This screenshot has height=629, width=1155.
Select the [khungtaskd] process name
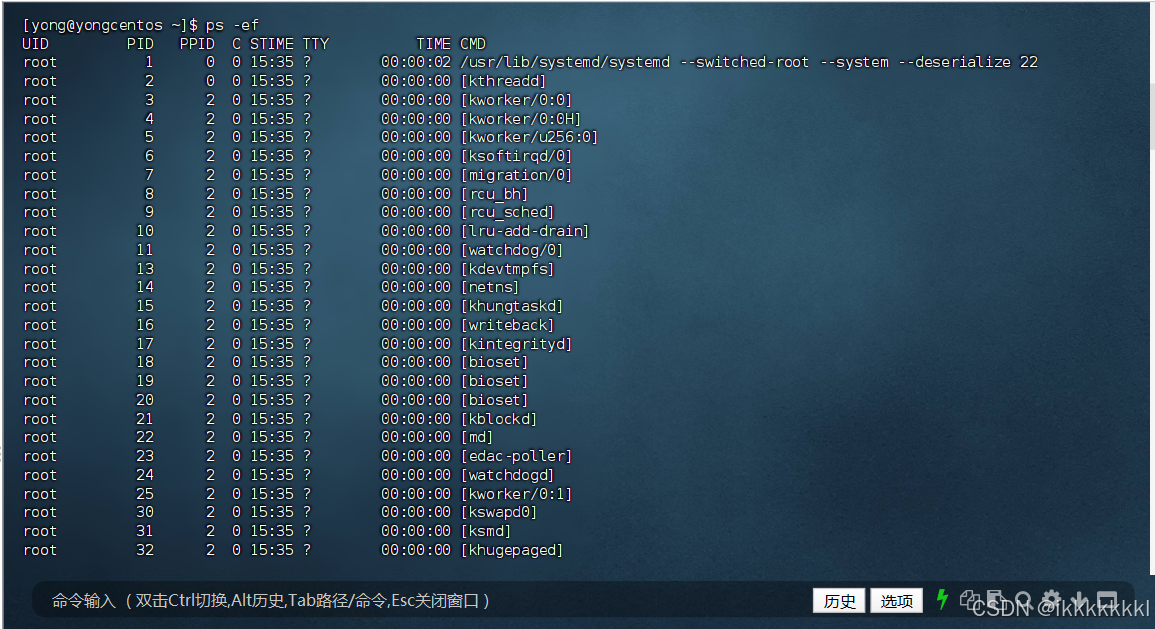point(512,306)
